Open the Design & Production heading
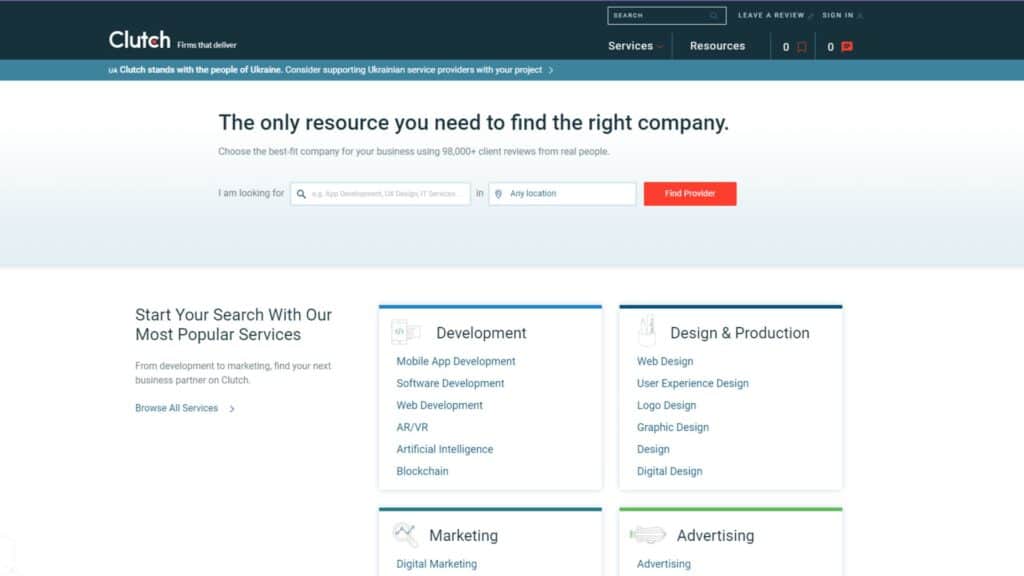Viewport: 1024px width, 576px height. coord(739,333)
